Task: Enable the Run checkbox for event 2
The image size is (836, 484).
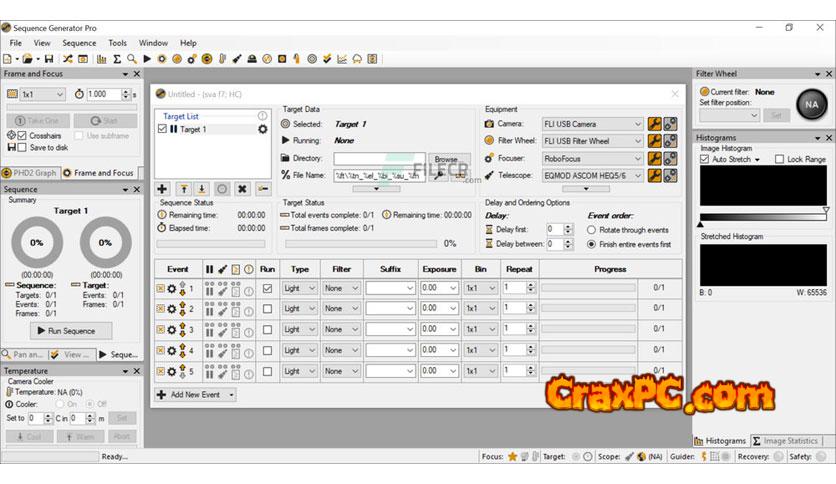Action: pos(267,309)
